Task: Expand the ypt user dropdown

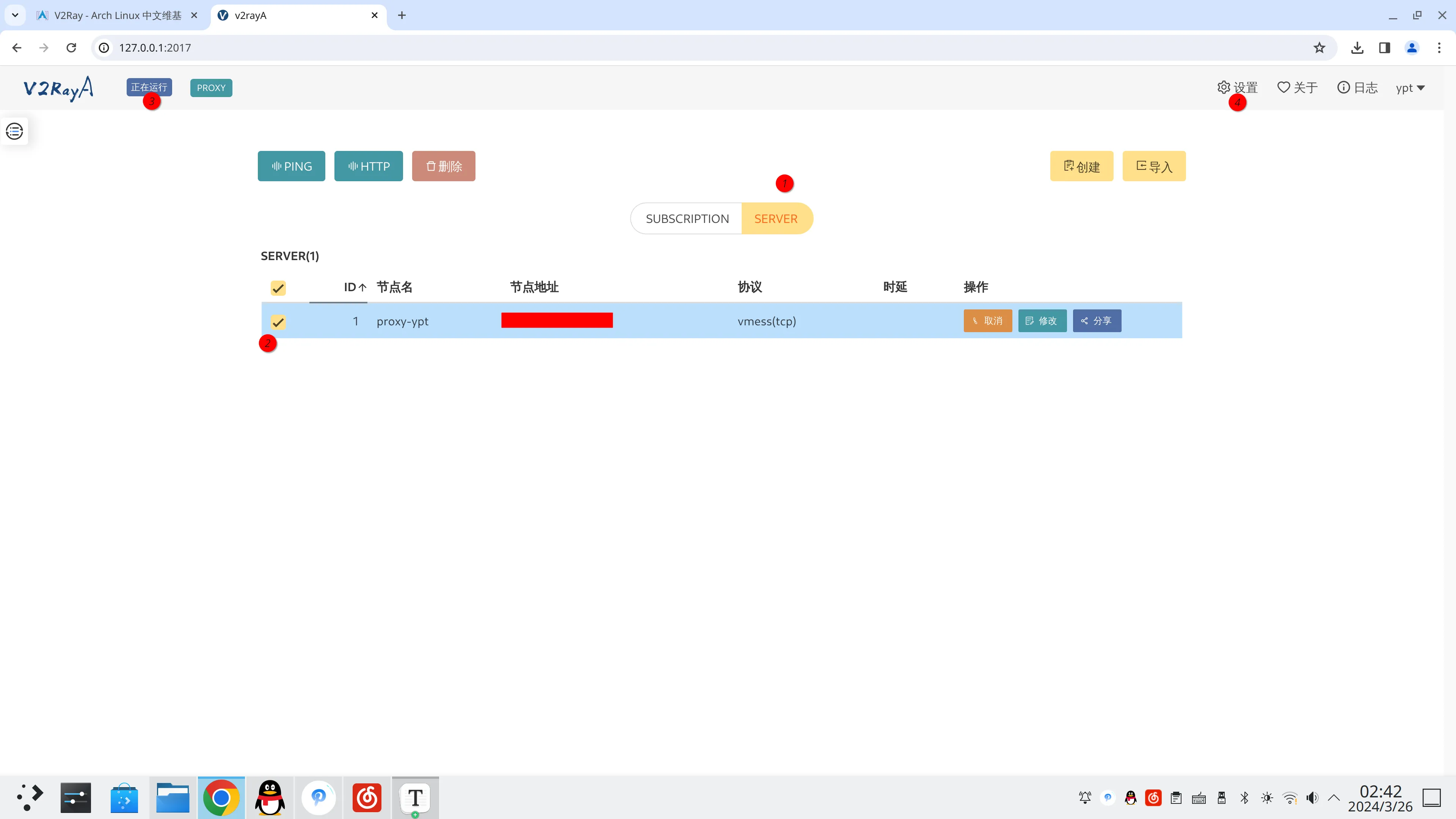Action: tap(1410, 88)
